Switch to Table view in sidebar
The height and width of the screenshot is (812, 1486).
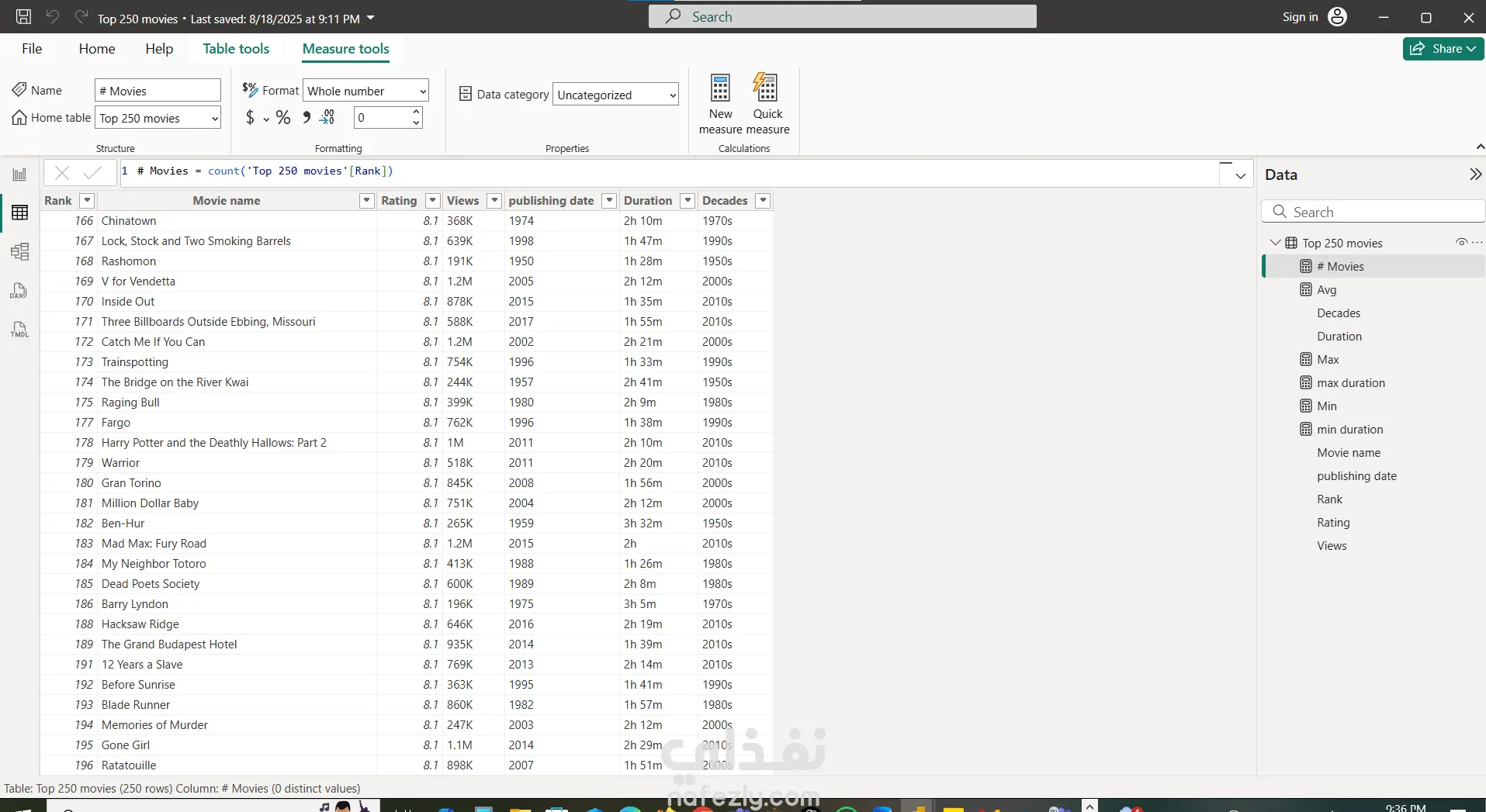click(x=19, y=213)
